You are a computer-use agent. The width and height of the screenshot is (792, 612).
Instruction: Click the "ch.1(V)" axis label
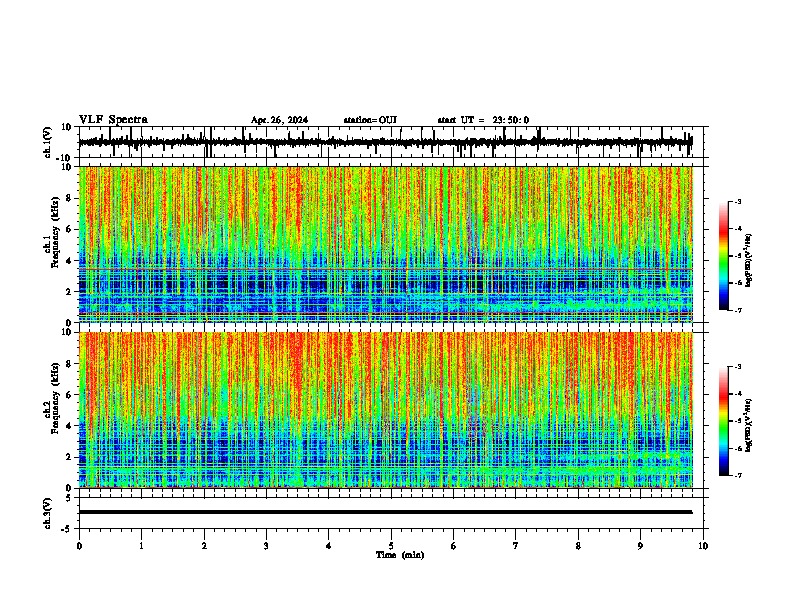tap(48, 142)
